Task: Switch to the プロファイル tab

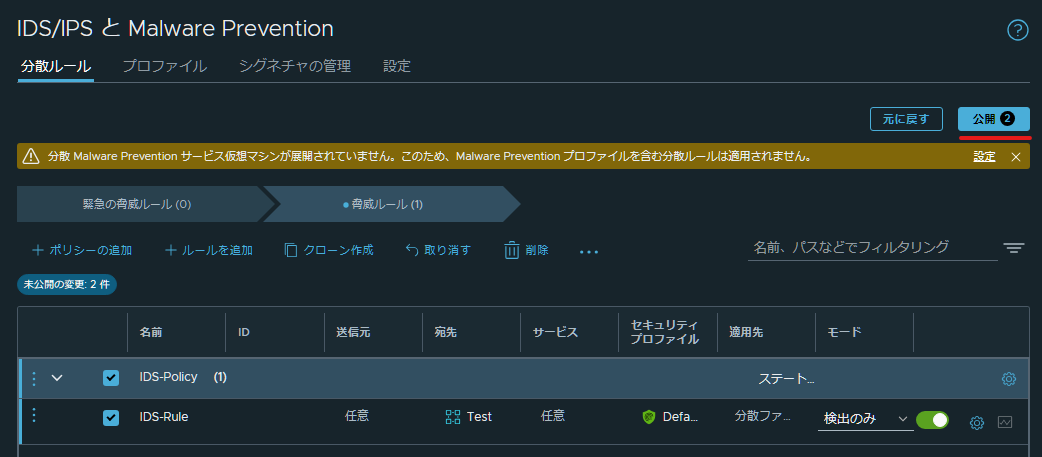Action: click(165, 66)
